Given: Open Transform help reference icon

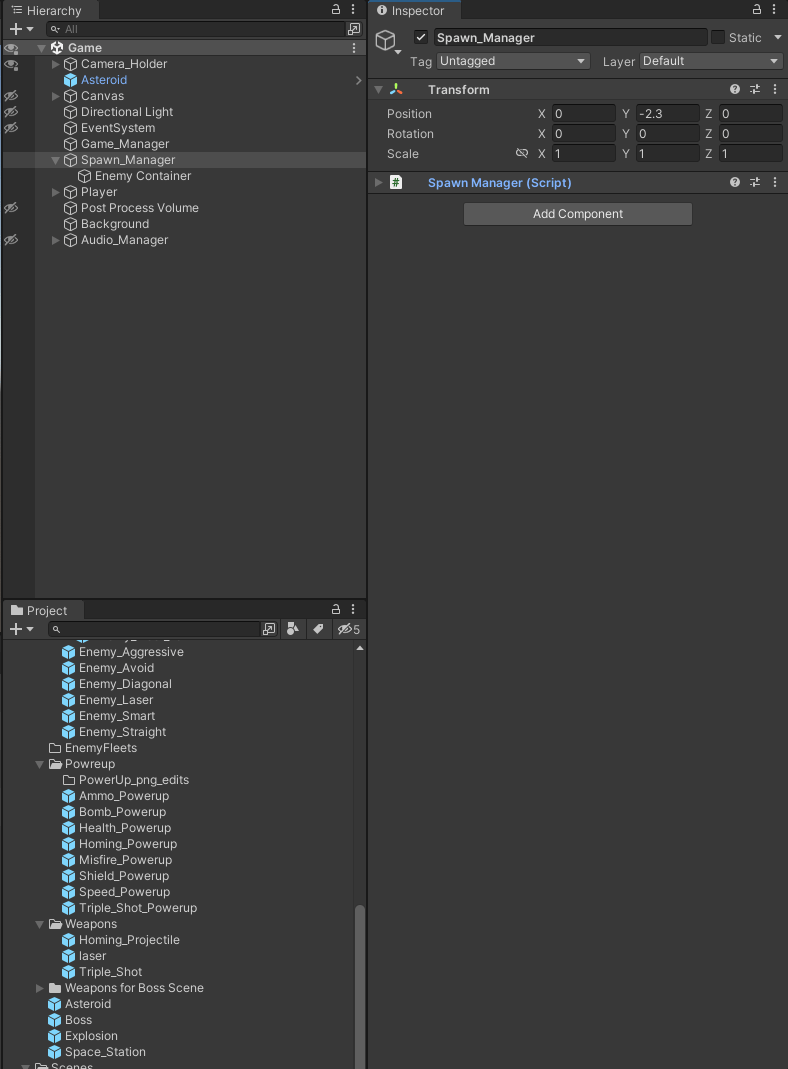Looking at the screenshot, I should coord(735,89).
